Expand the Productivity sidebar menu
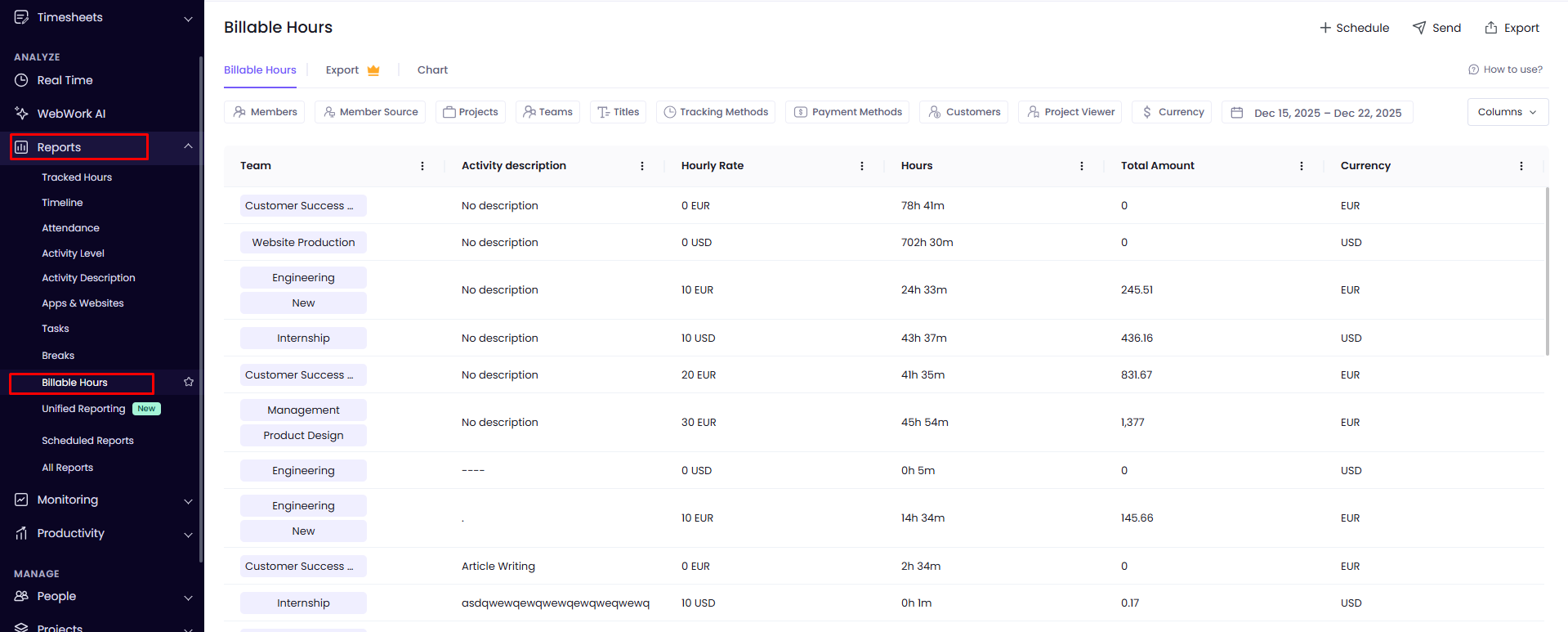The width and height of the screenshot is (1568, 632). pos(188,534)
